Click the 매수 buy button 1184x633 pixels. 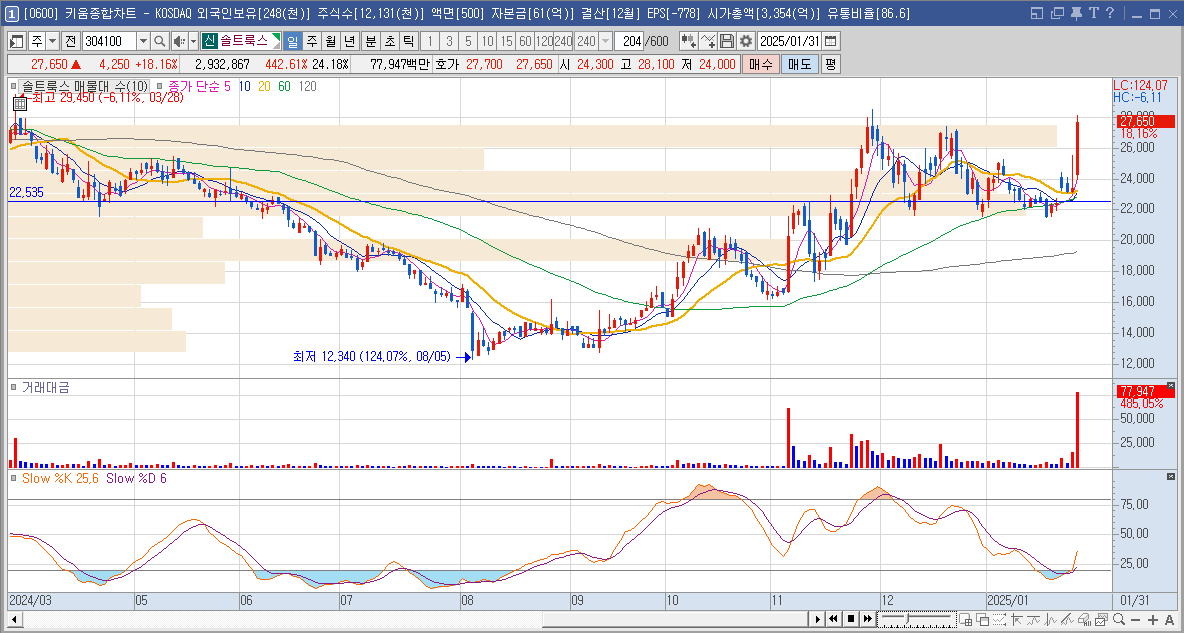pos(760,64)
